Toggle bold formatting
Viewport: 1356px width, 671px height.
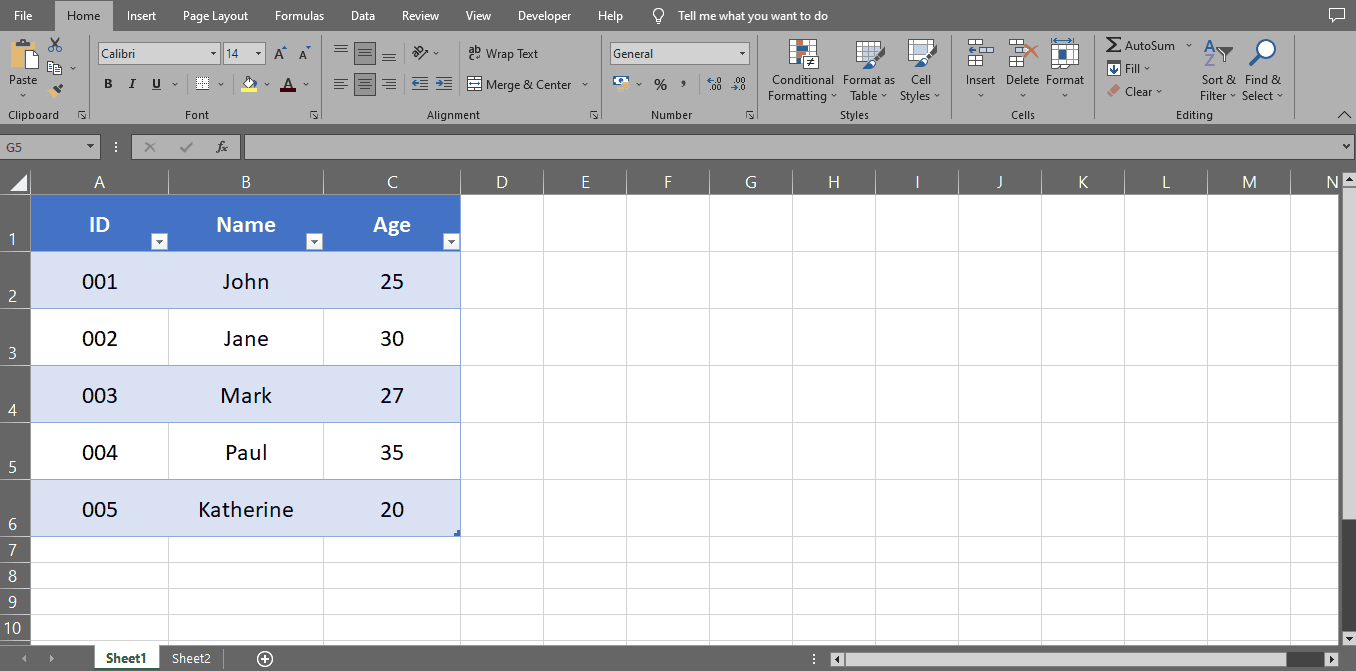[108, 84]
